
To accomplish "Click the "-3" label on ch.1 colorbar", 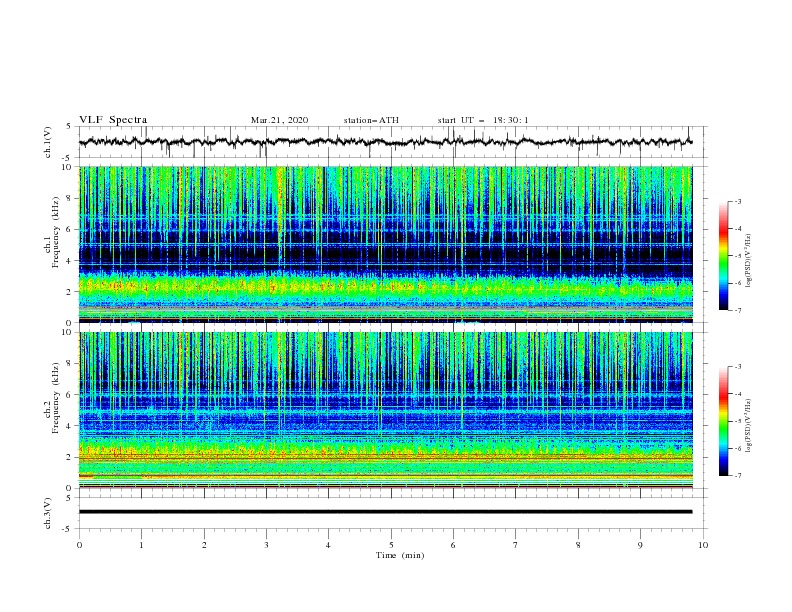I will click(x=737, y=201).
